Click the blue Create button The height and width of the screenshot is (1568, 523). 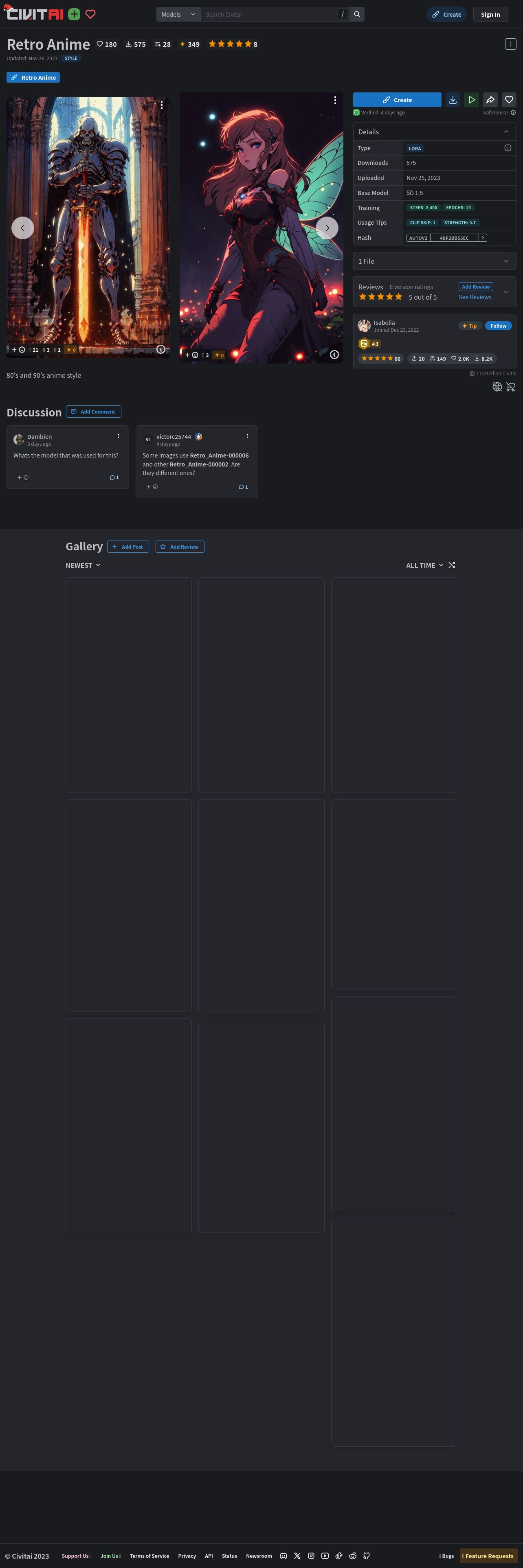point(397,100)
